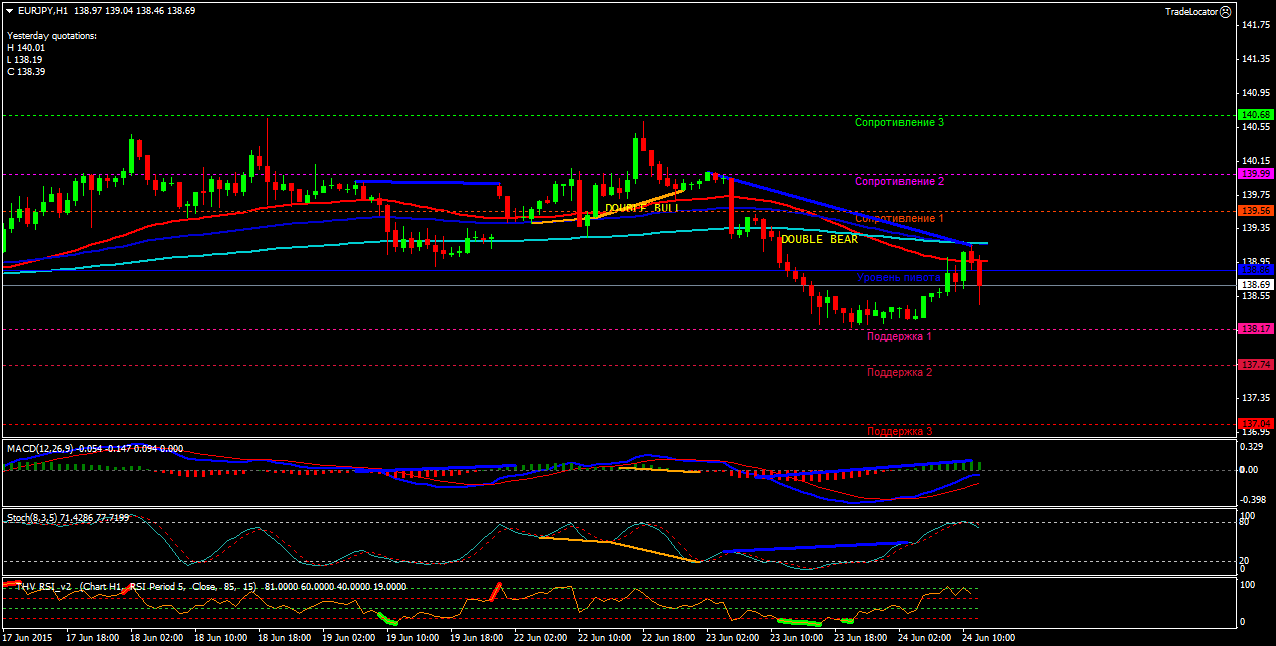Click the 0.329 MACD scale value
1276x646 pixels.
[1254, 448]
